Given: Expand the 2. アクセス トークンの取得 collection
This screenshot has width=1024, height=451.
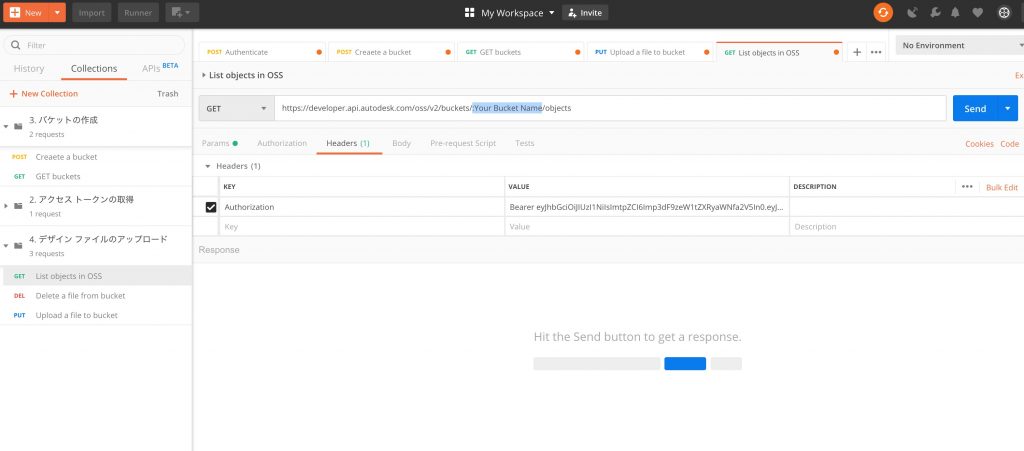Looking at the screenshot, I should [6, 206].
